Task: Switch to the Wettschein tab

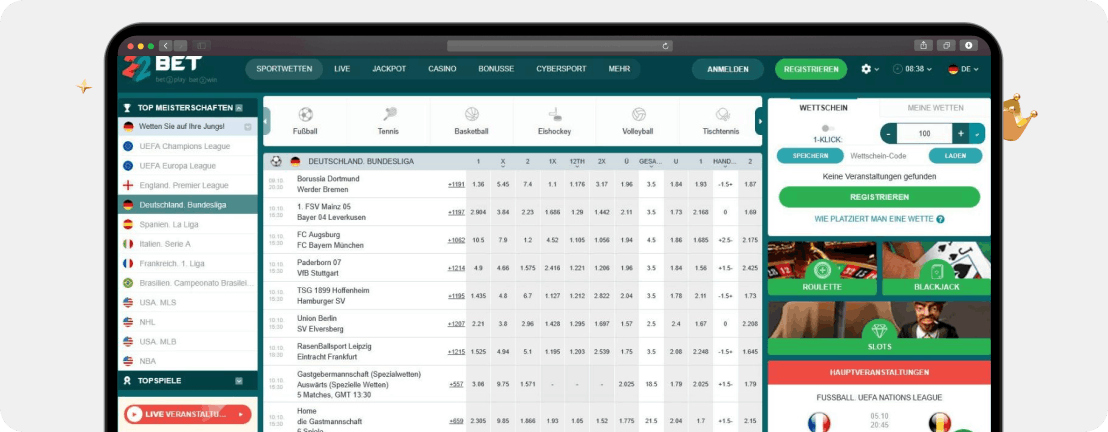Action: pyautogui.click(x=823, y=107)
